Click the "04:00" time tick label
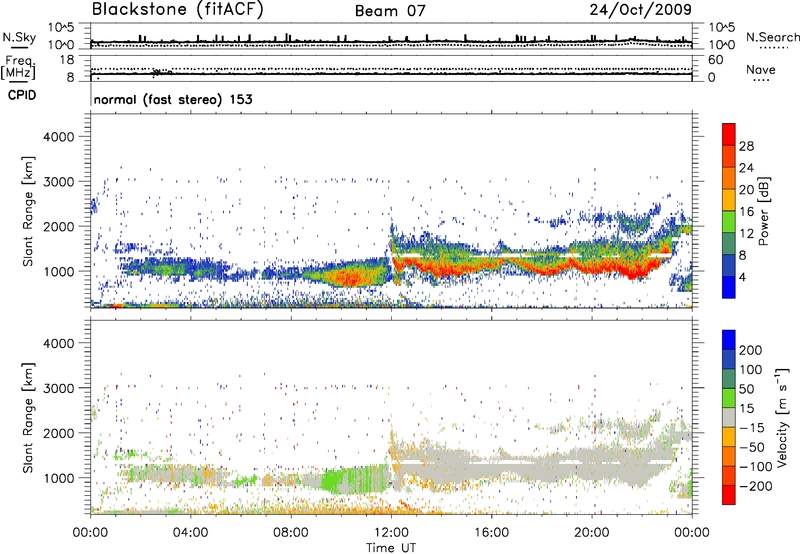 pos(190,533)
